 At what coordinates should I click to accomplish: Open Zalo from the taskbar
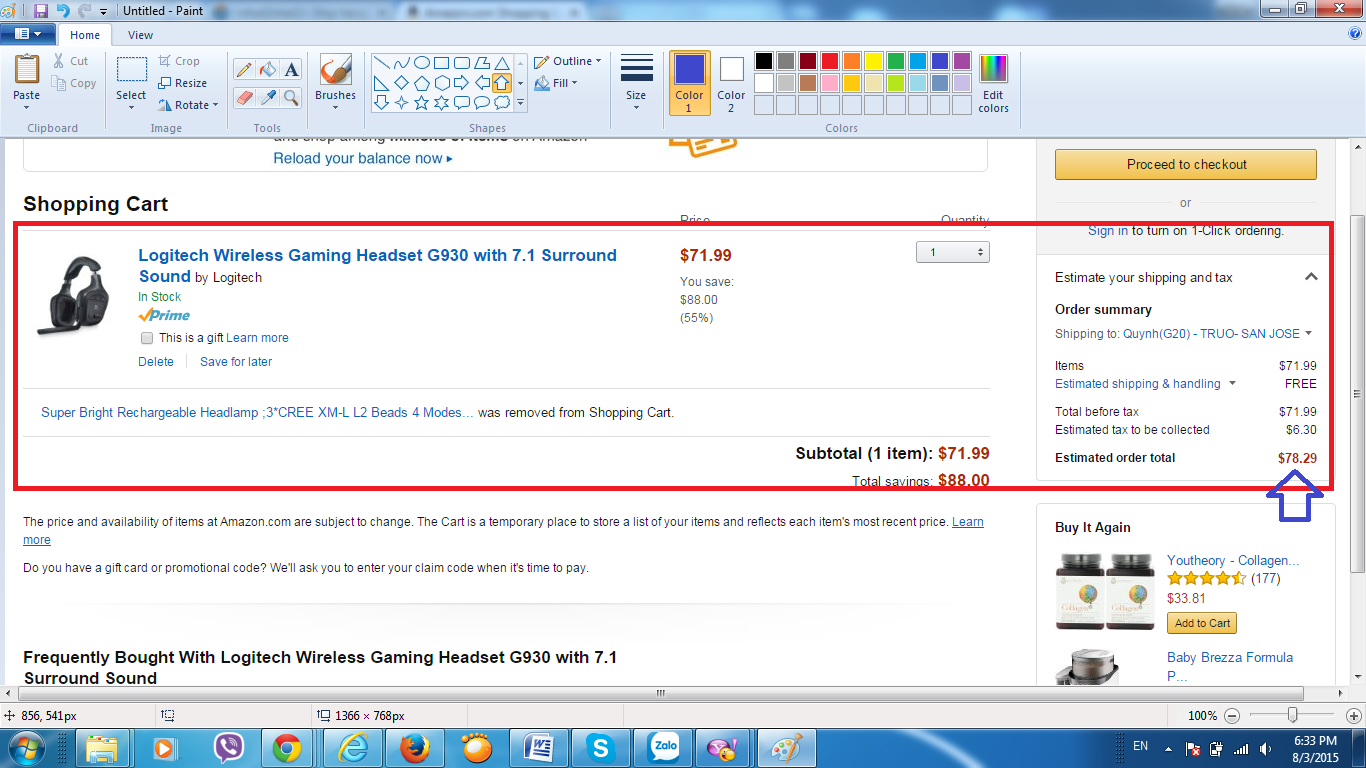tap(663, 748)
